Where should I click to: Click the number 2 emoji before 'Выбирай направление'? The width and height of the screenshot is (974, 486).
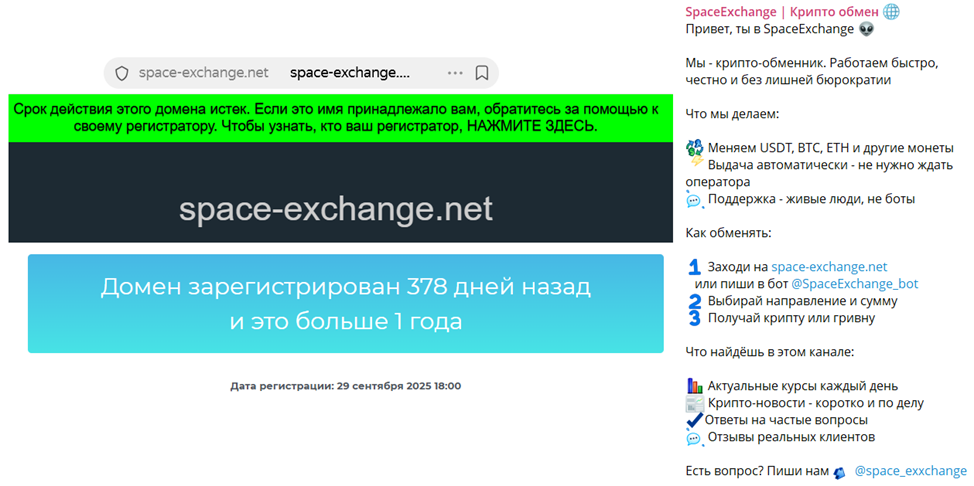tap(695, 301)
